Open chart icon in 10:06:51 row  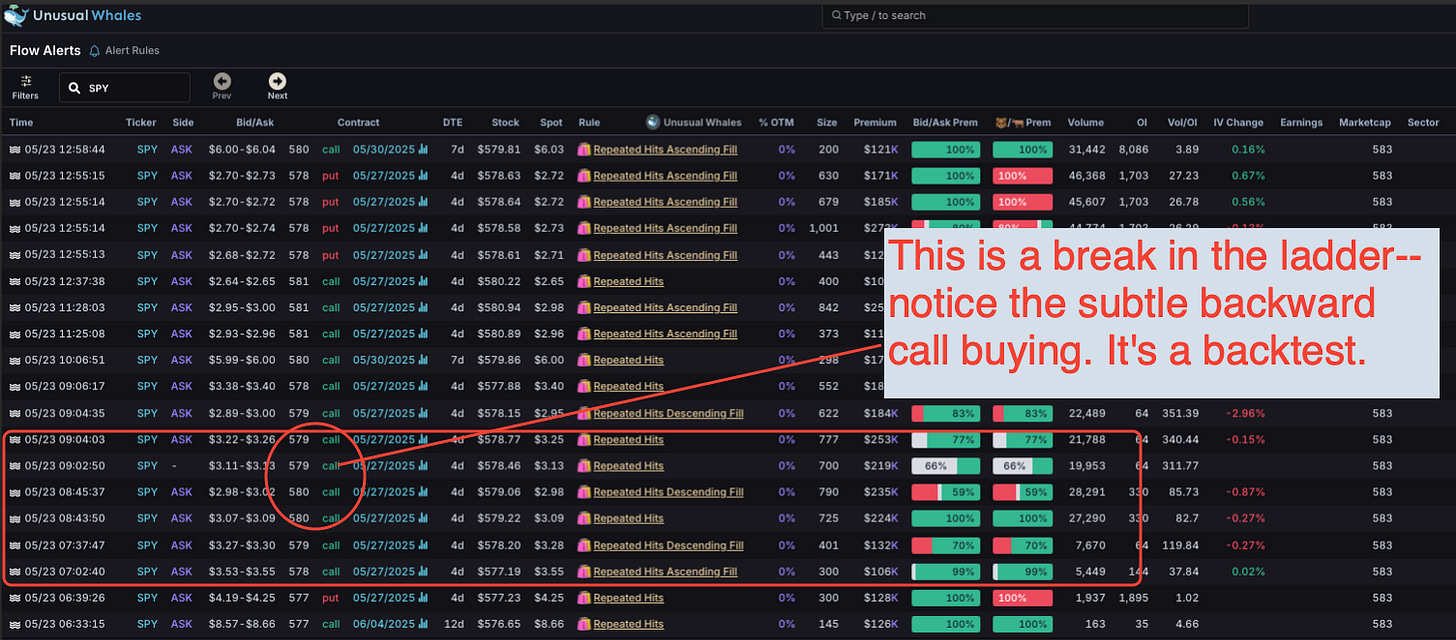pyautogui.click(x=423, y=360)
